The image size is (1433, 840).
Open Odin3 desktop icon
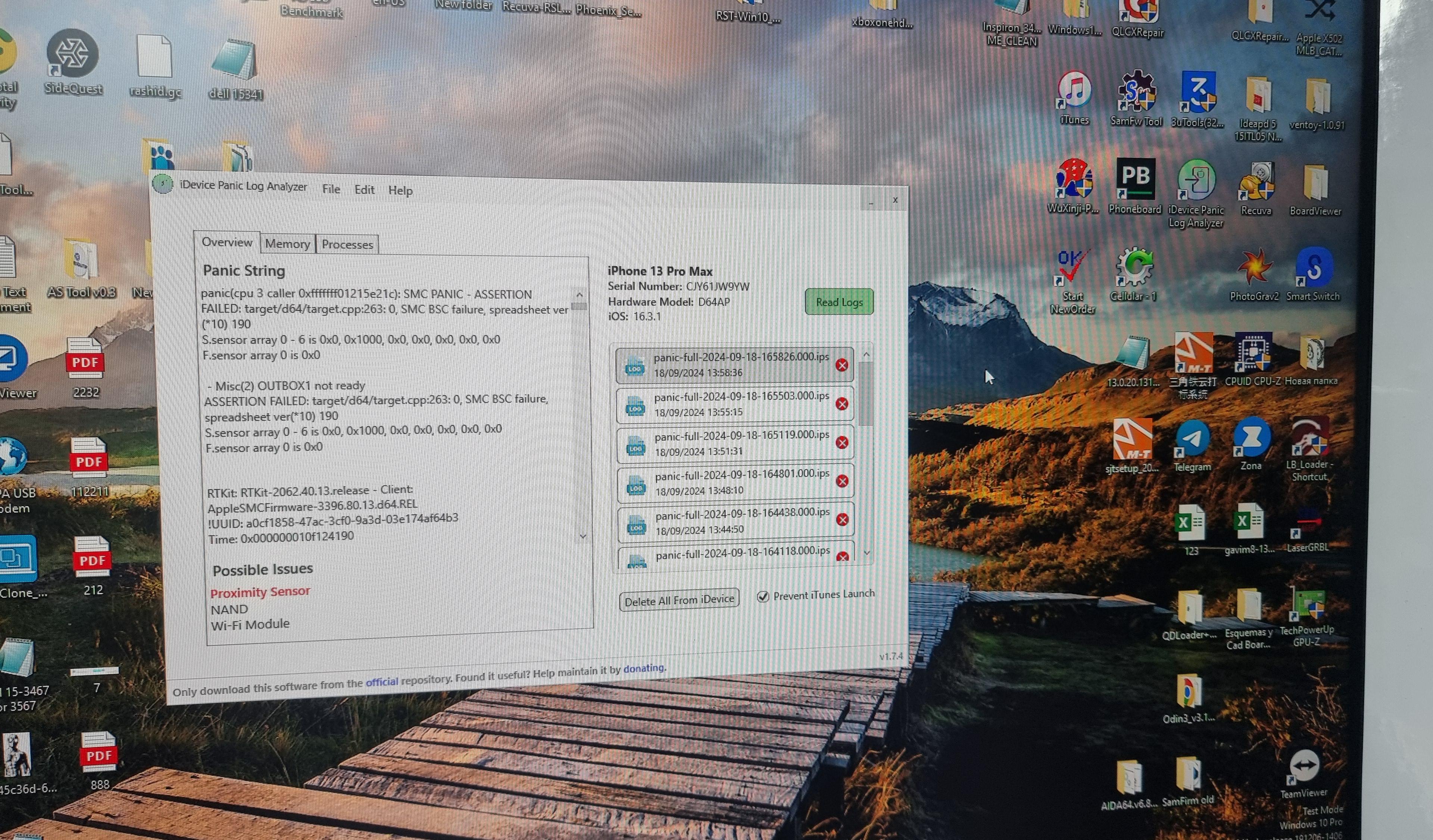coord(1189,699)
